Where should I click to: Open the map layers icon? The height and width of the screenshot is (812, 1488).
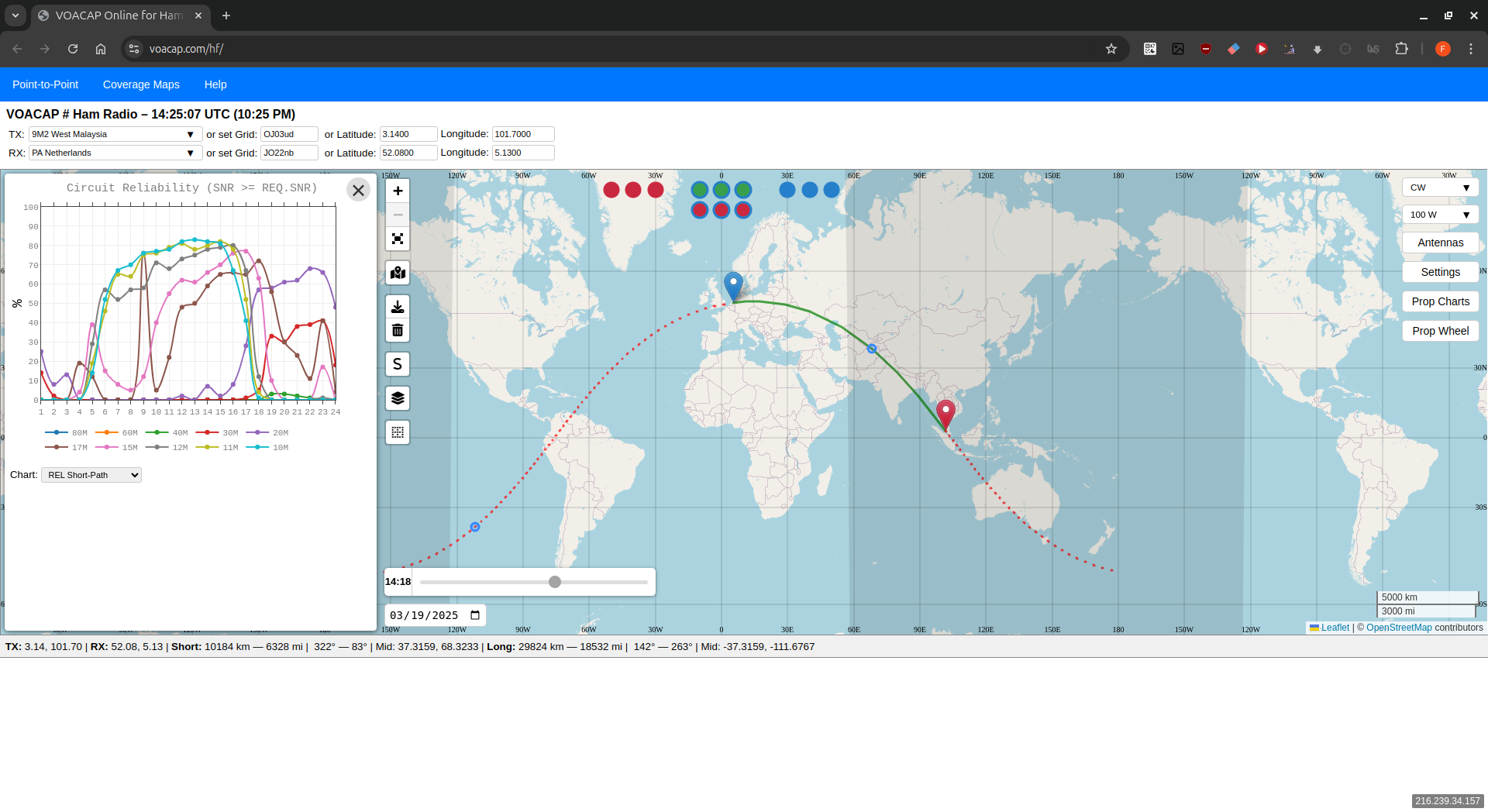397,397
